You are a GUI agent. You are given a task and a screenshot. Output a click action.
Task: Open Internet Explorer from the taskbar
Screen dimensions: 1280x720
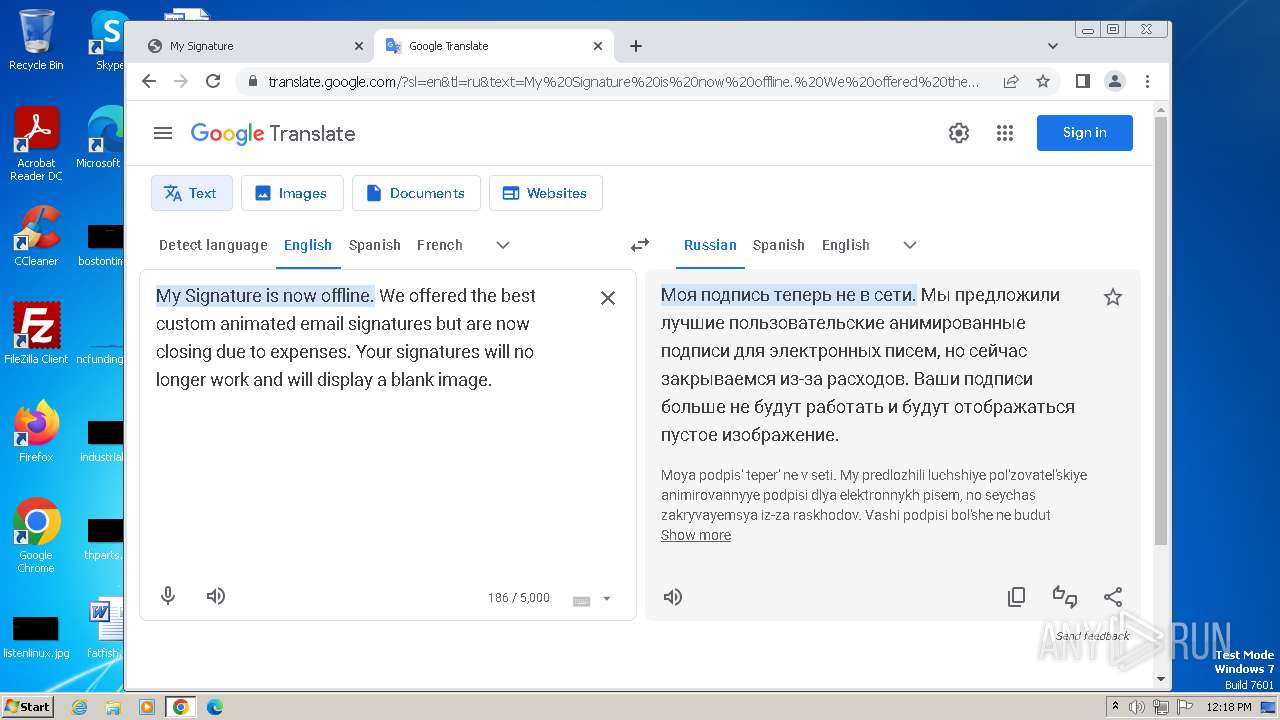[x=79, y=707]
